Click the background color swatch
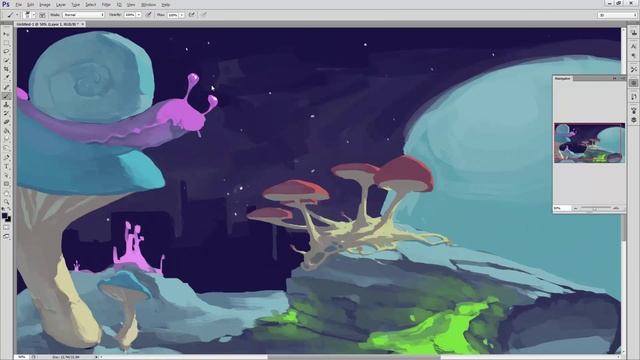Screen dimensions: 640x360 click(x=8, y=219)
